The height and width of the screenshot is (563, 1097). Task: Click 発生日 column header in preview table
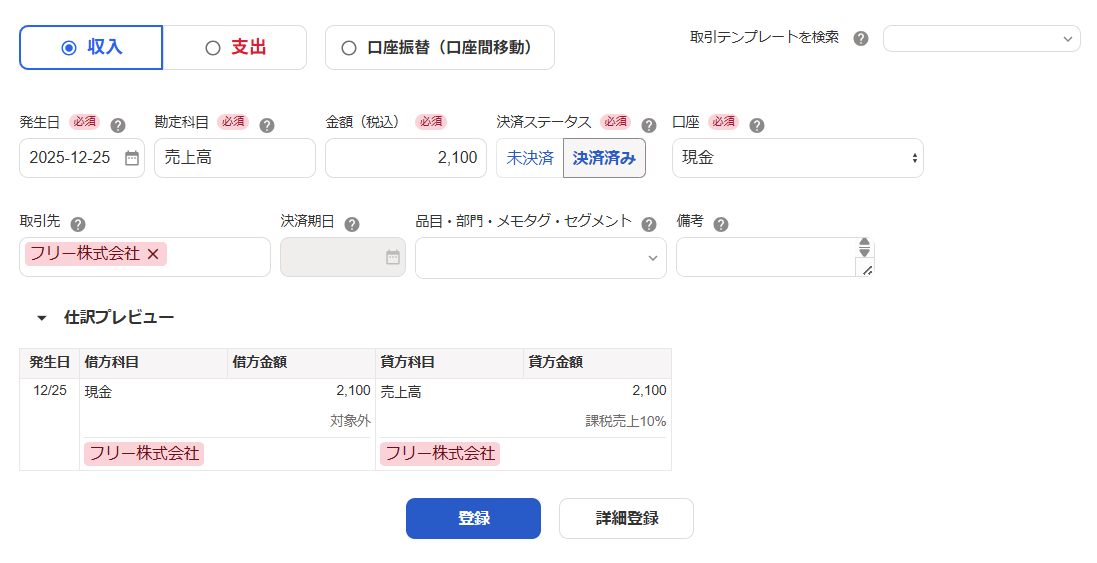[50, 362]
